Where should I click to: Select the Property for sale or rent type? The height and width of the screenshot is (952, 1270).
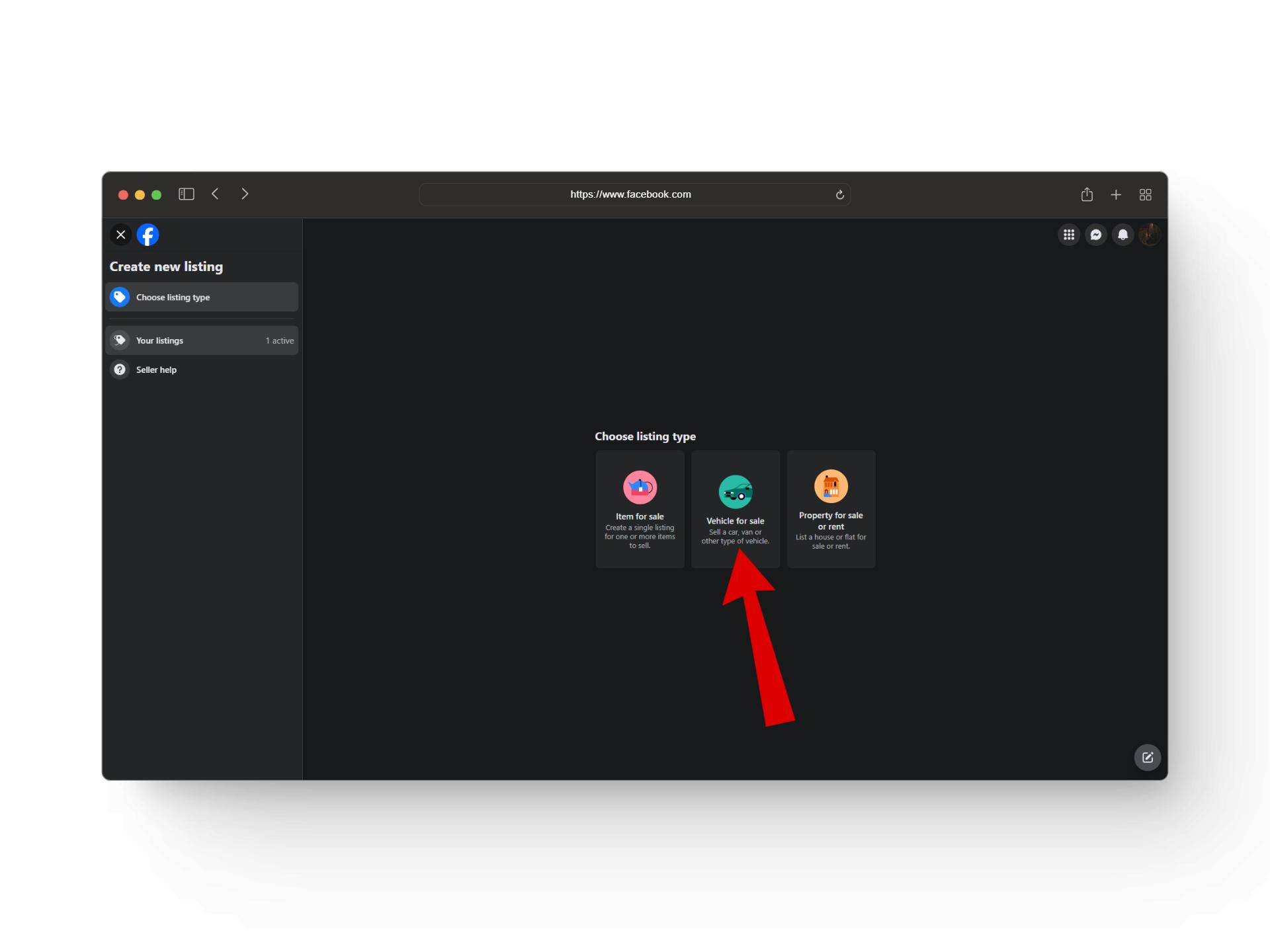coord(830,508)
